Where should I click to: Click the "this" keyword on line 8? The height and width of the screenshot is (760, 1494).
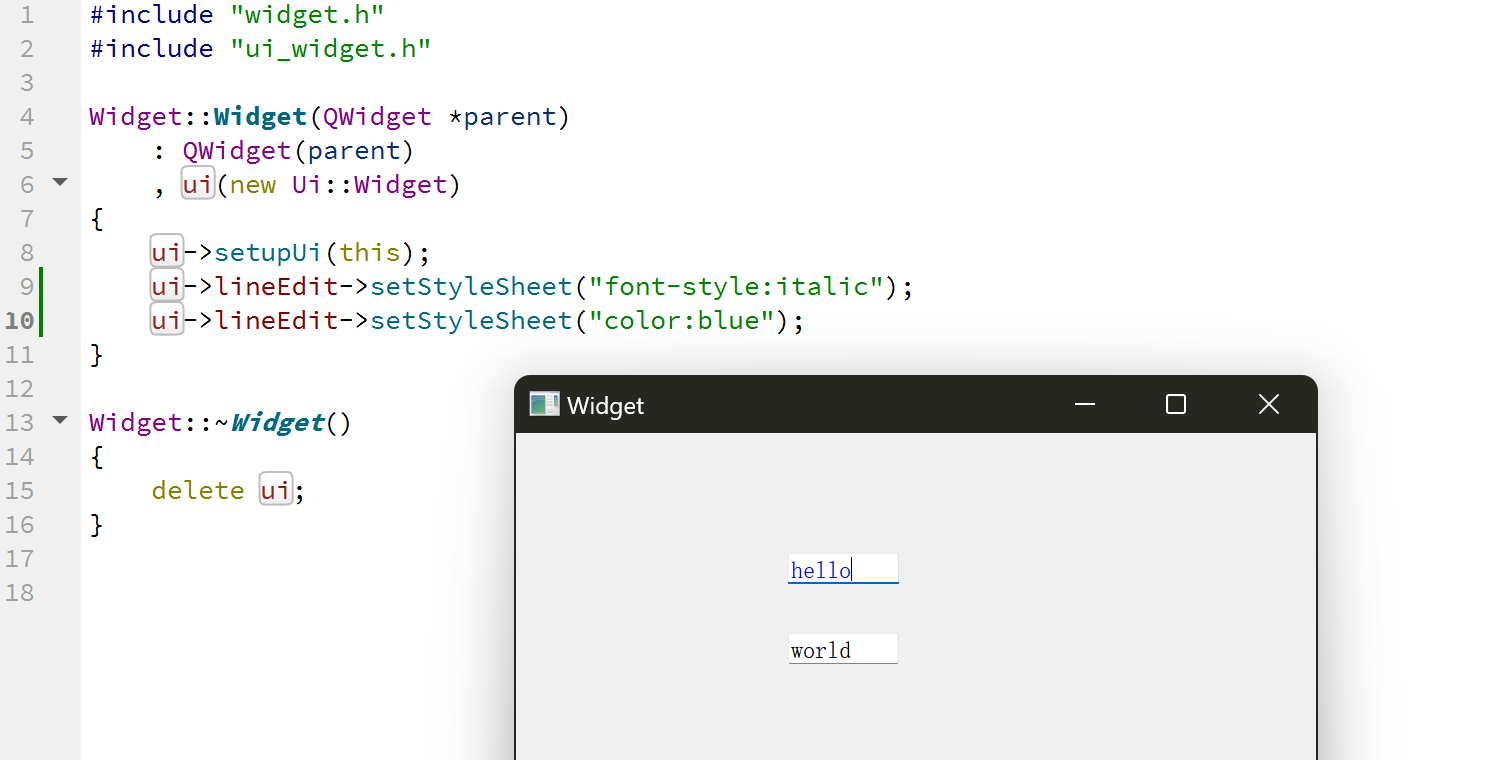369,253
